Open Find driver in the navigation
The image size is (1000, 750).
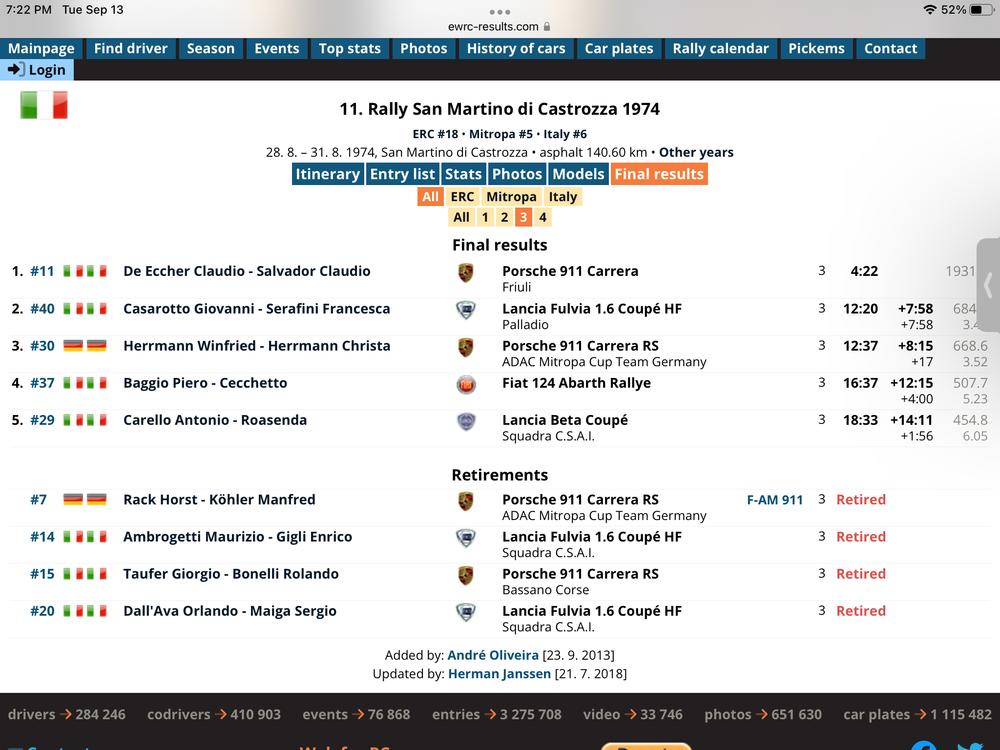coord(131,48)
